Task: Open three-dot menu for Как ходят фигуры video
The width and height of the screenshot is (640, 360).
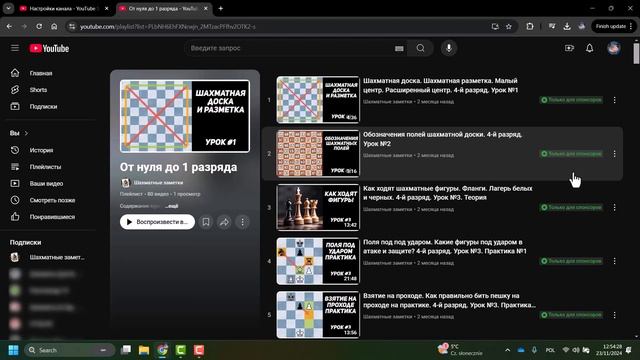Action: pos(614,207)
